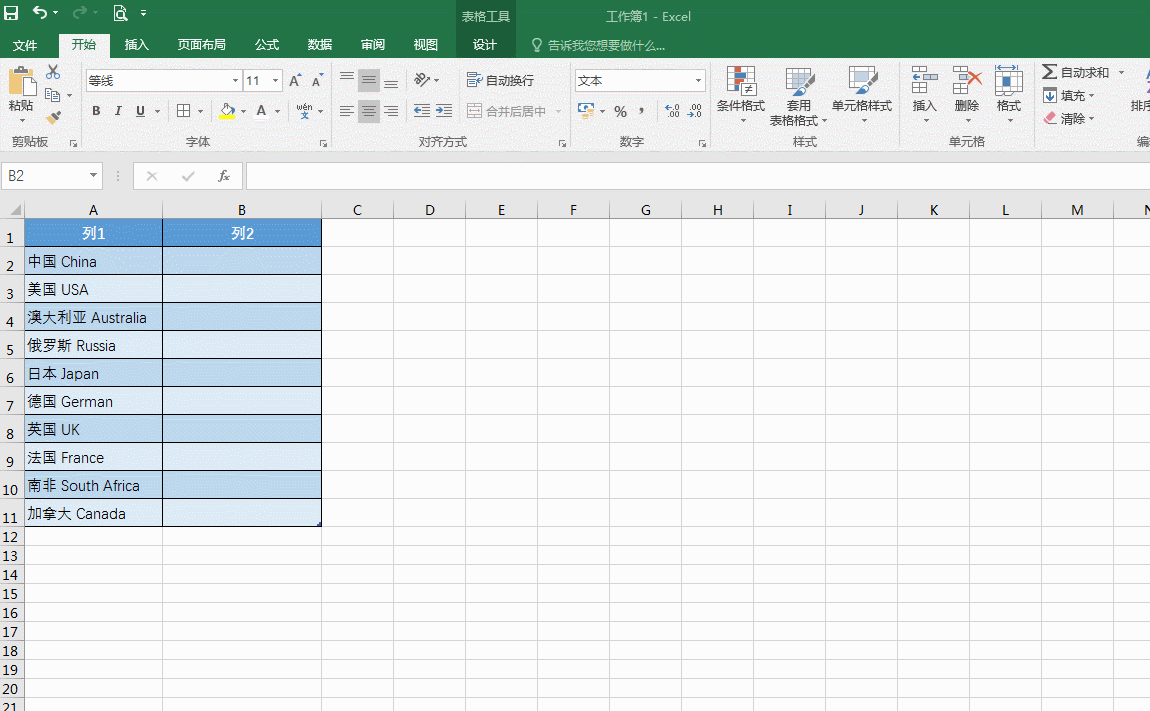Click the Increase Indent icon
This screenshot has height=711, width=1150.
(x=444, y=111)
